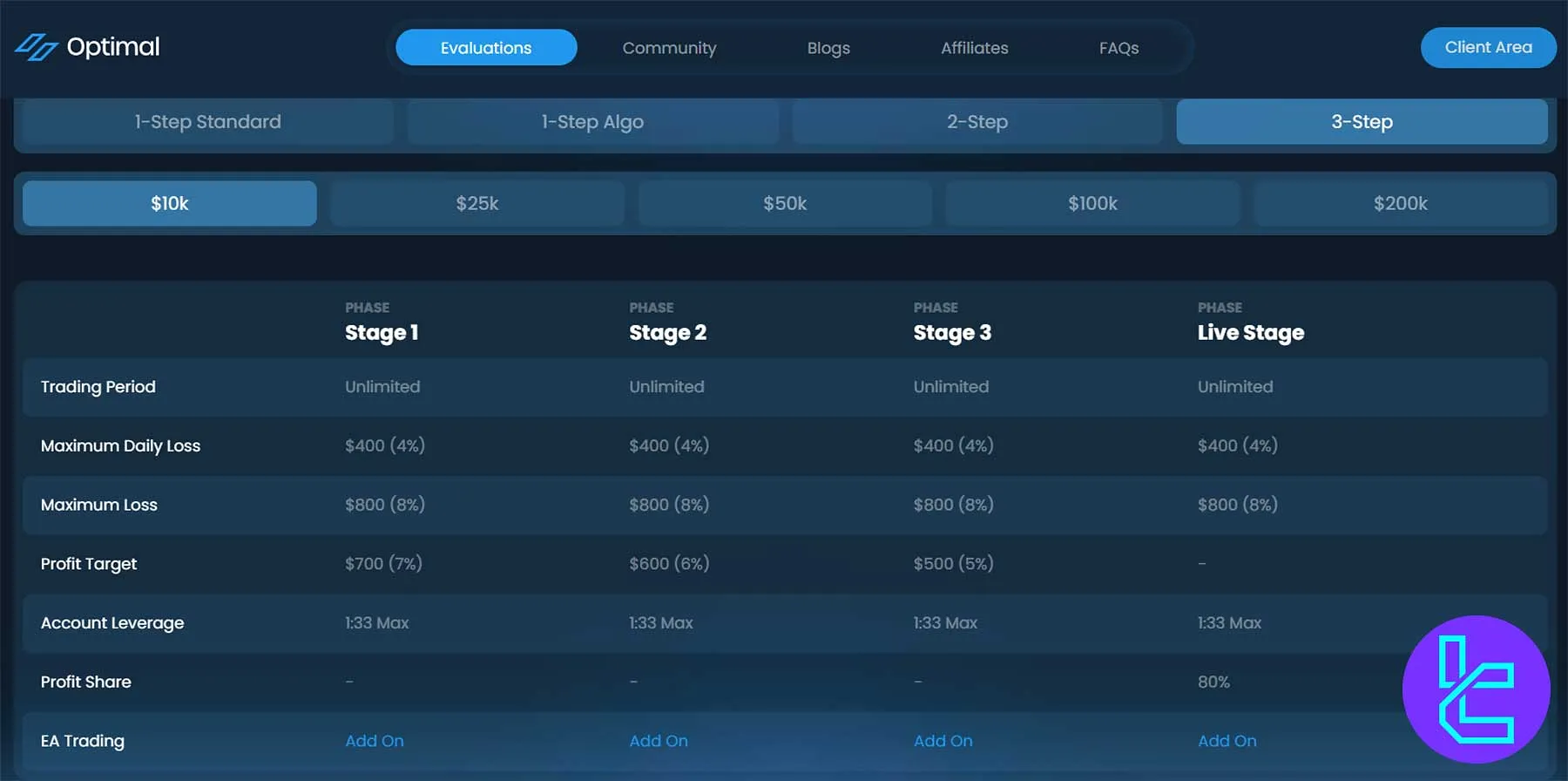The image size is (1568, 781).
Task: Select the 1-Step Algo tab
Action: coord(592,122)
